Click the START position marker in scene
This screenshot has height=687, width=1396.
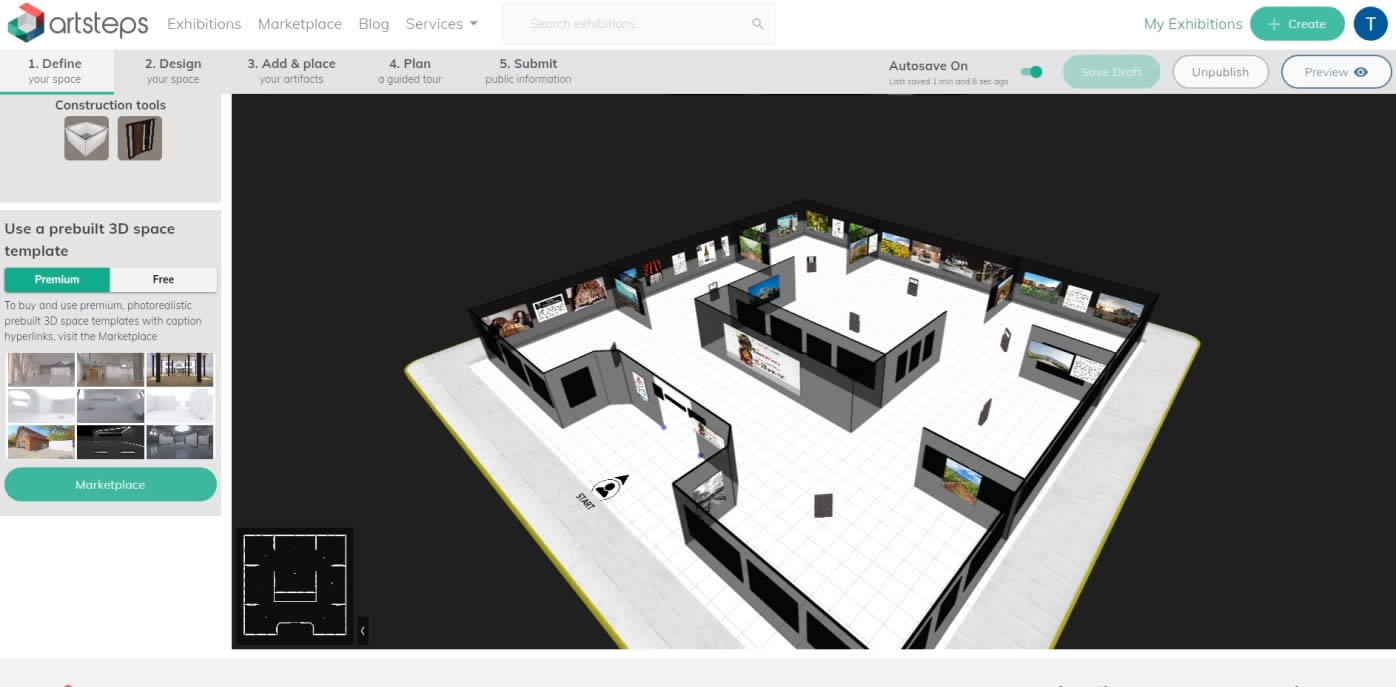(x=608, y=488)
